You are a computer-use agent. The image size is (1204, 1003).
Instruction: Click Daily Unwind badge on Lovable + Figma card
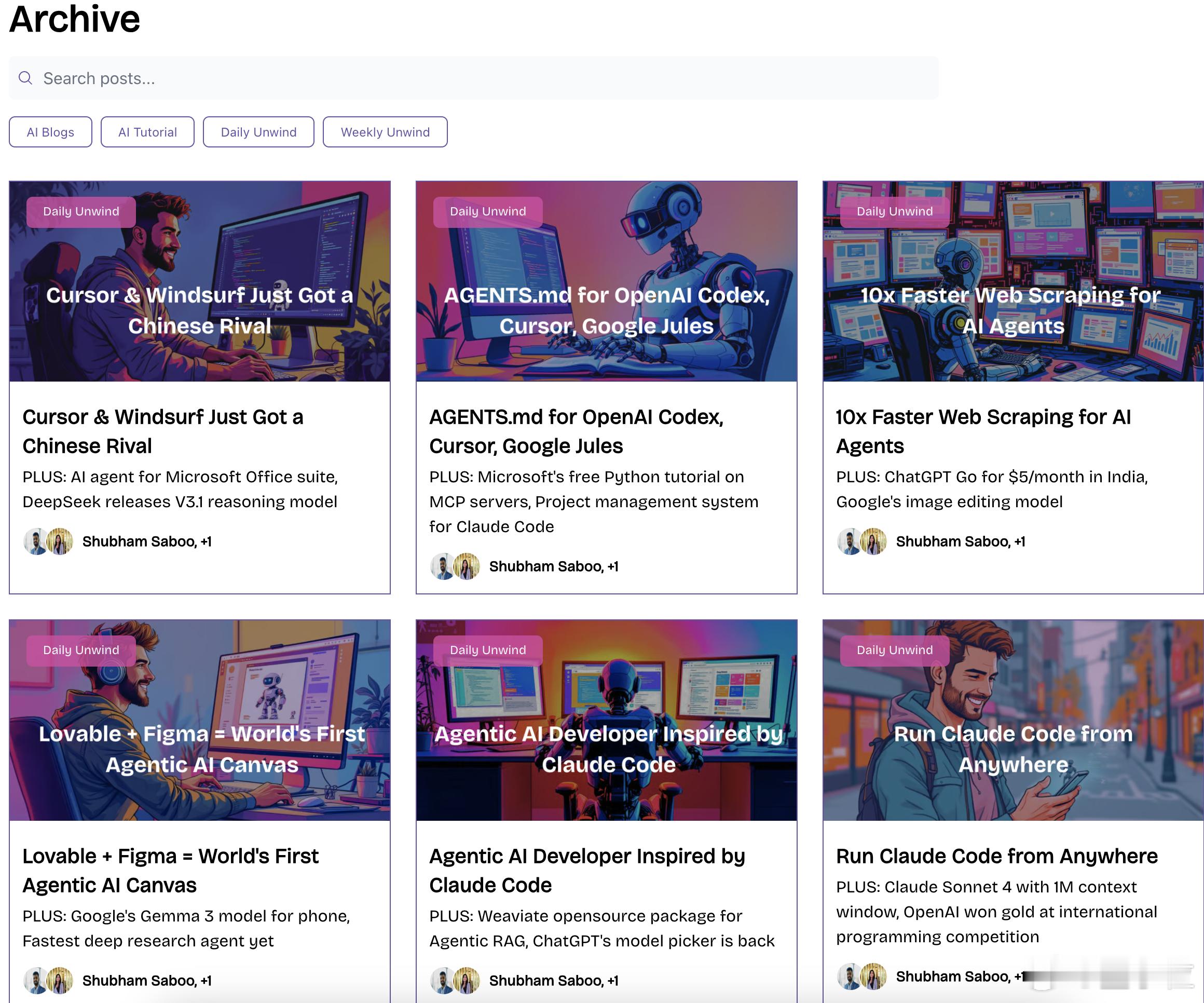[x=81, y=650]
